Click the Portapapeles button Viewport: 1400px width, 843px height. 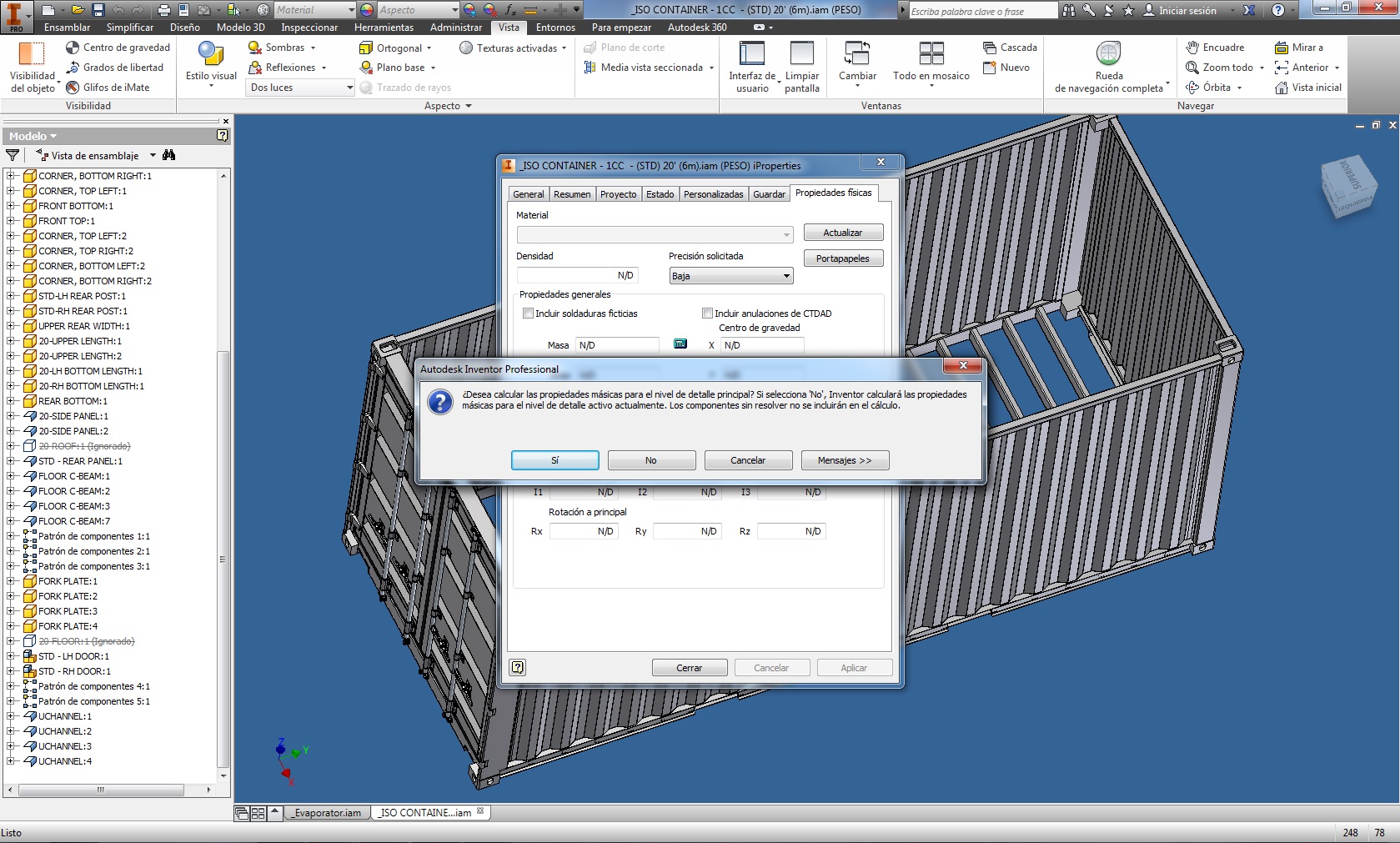(843, 258)
